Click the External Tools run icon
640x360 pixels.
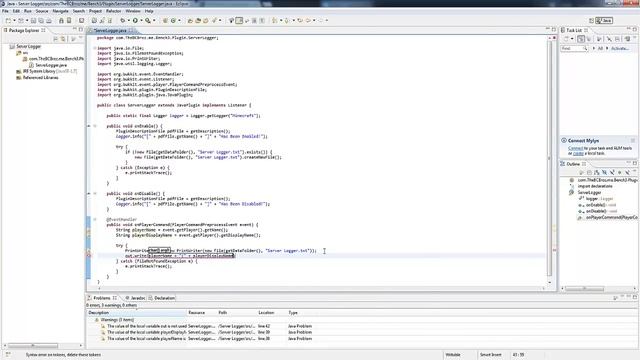[x=148, y=20]
